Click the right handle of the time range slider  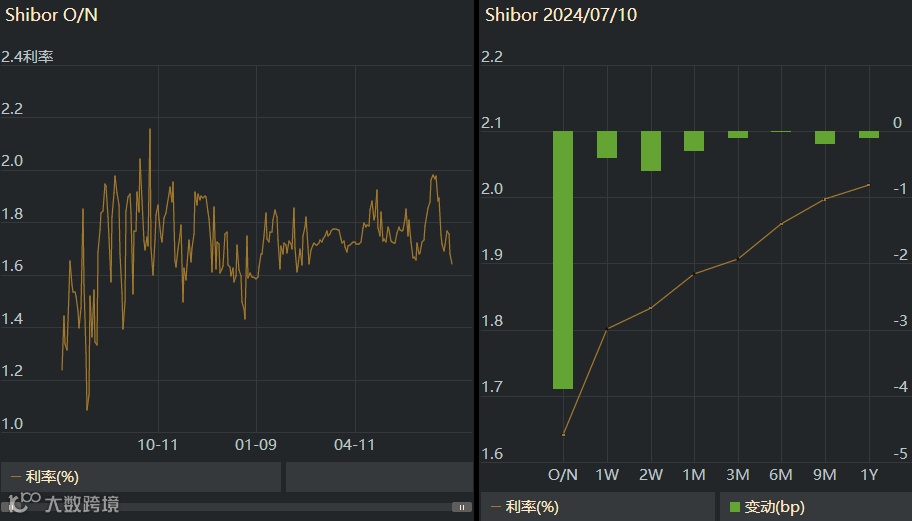click(462, 507)
